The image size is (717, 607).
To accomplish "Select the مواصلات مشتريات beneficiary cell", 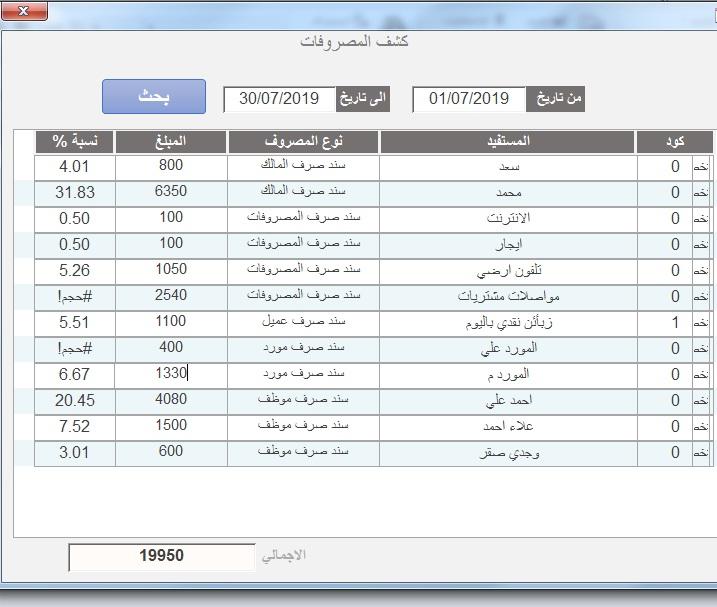I will tap(508, 296).
